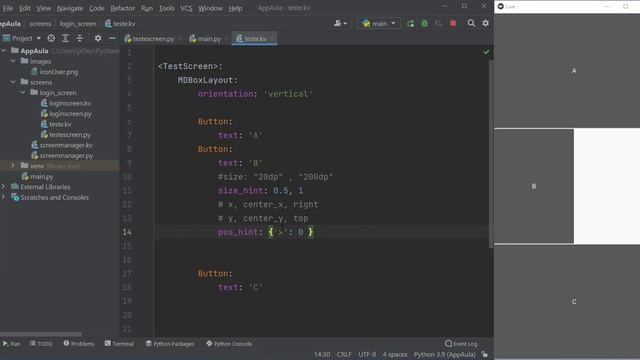Screen dimensions: 640x360
Task: Switch to the testescreen.py editor tab
Action: click(149, 39)
